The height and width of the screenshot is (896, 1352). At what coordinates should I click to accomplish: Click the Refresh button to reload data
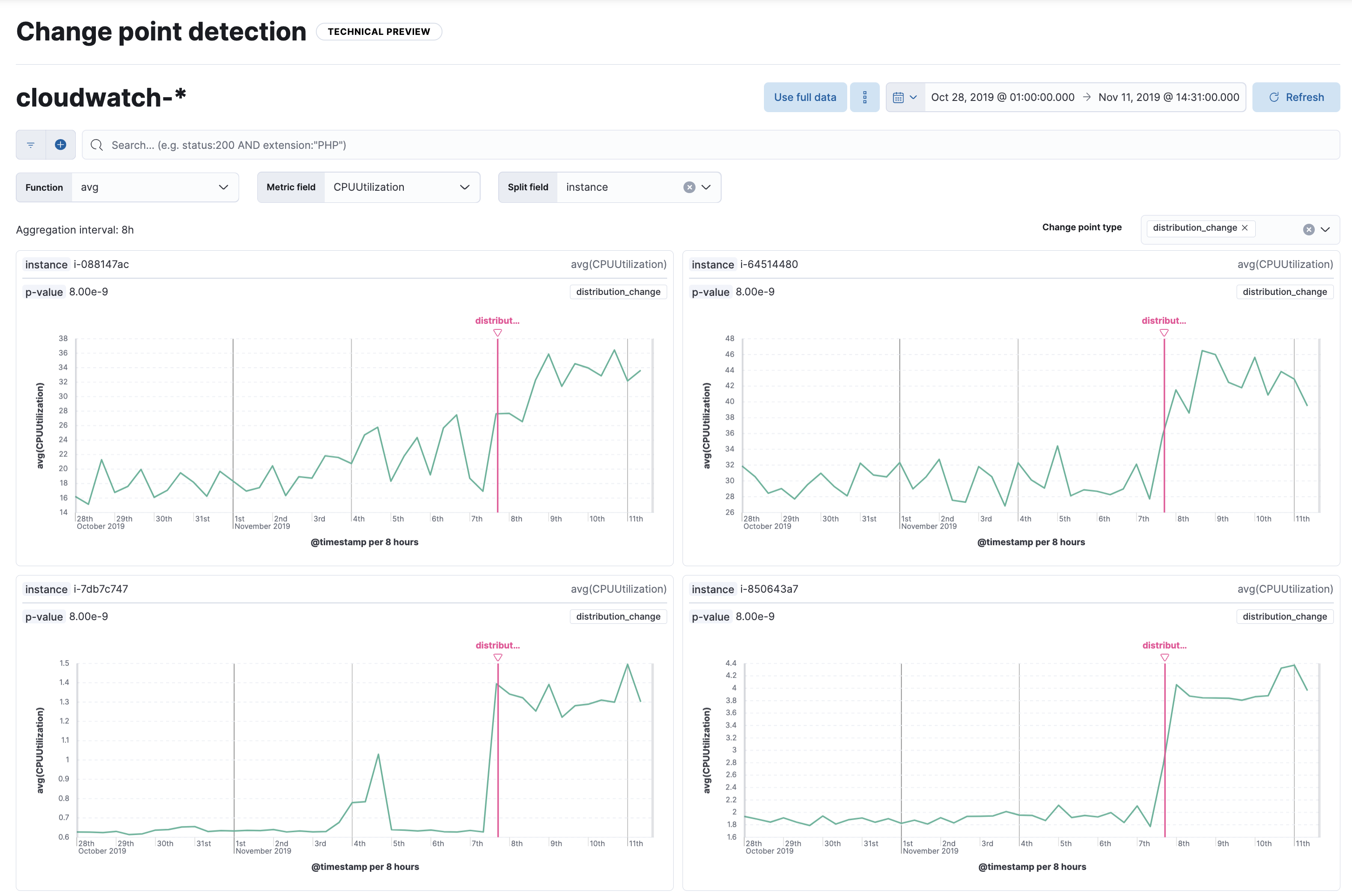(1294, 97)
